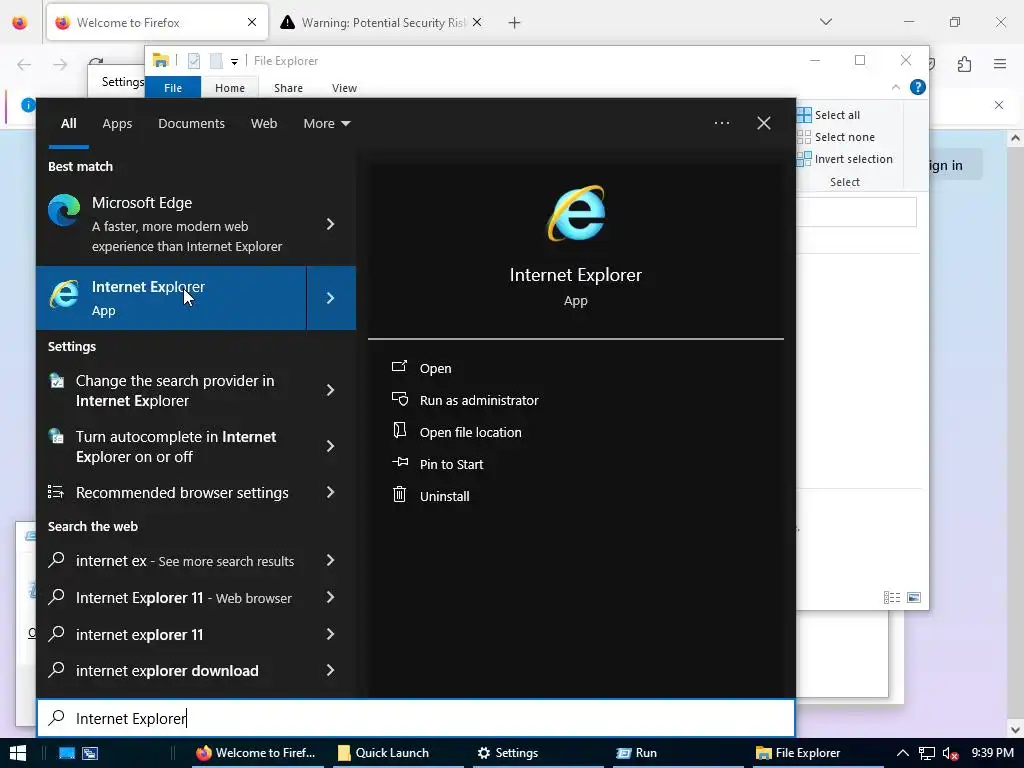
Task: Open the Firefox extensions puzzle icon
Action: point(964,64)
